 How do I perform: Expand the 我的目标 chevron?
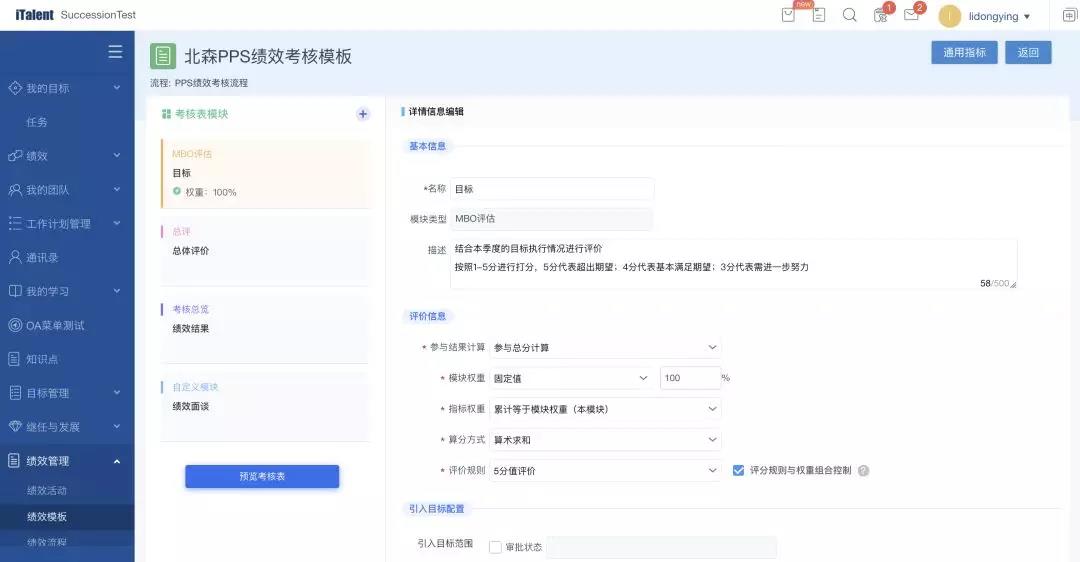coord(116,88)
